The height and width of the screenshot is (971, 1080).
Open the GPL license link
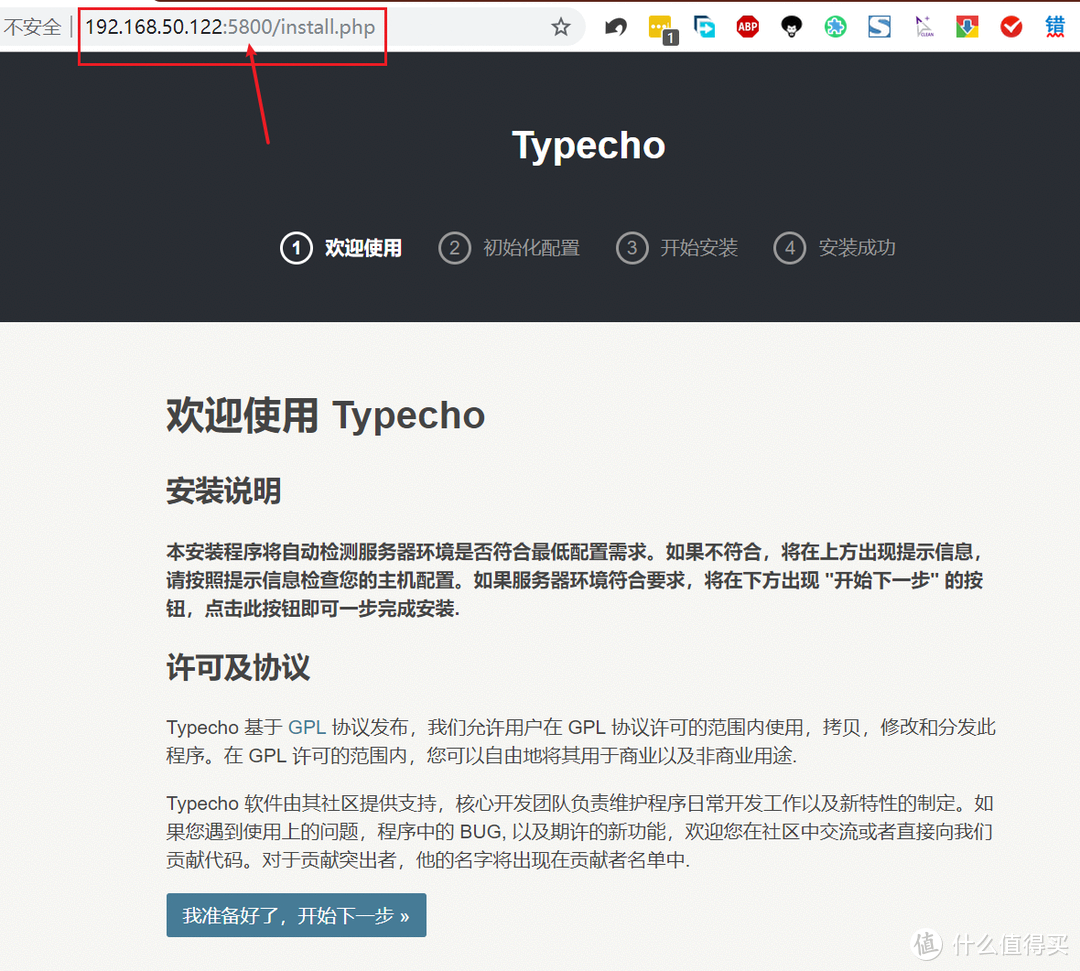click(x=307, y=727)
